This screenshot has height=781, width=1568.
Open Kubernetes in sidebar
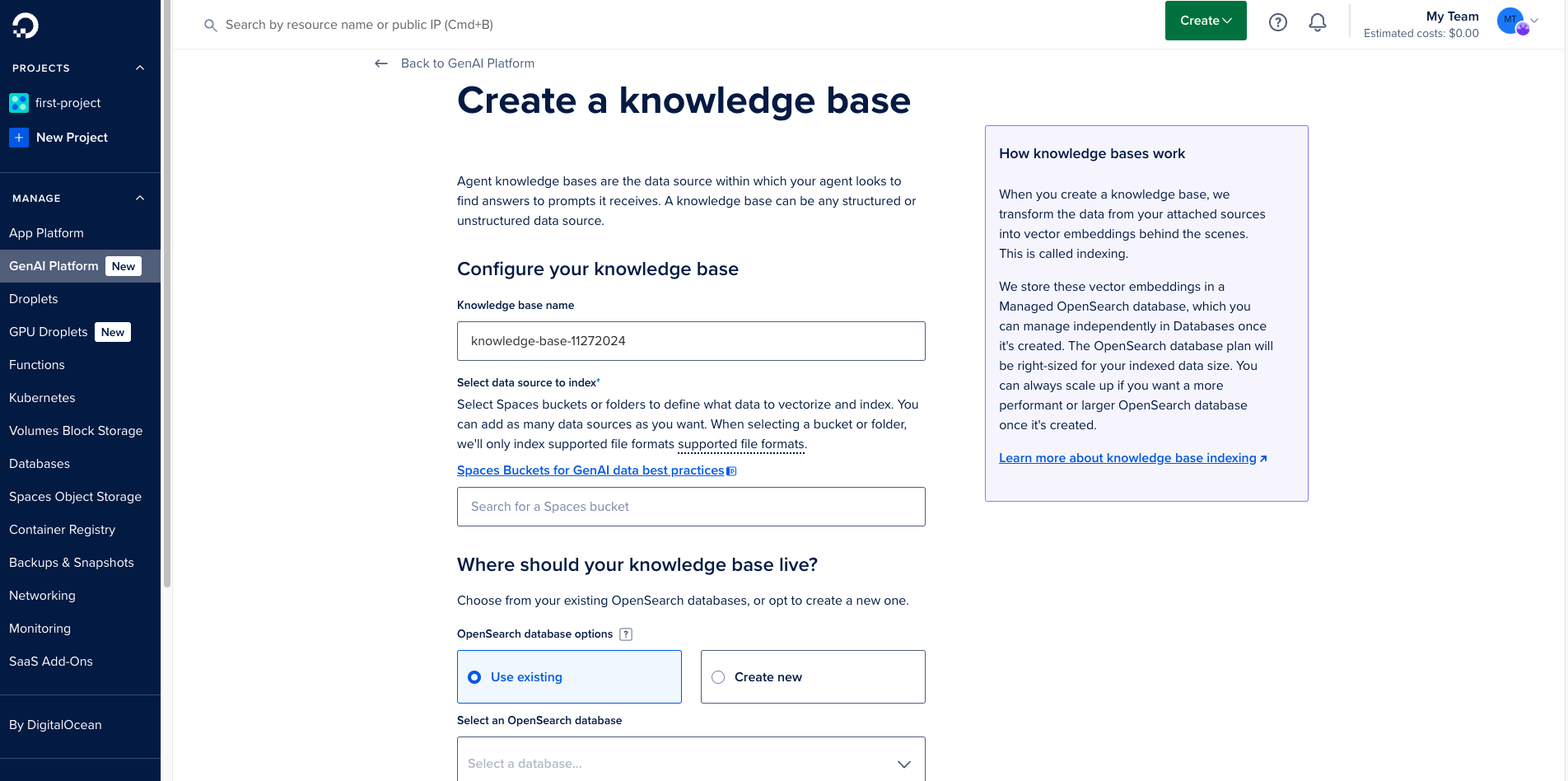(x=42, y=398)
